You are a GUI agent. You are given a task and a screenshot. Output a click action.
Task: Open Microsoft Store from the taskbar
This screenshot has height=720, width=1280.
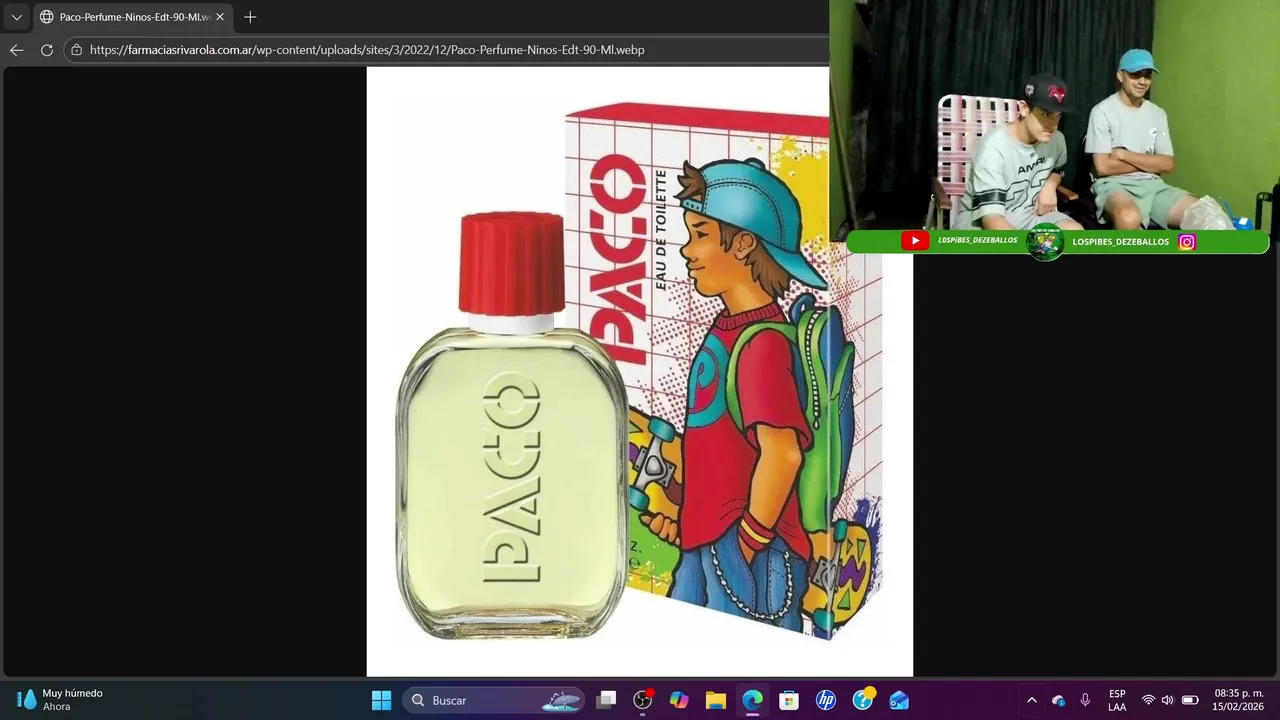pos(789,700)
